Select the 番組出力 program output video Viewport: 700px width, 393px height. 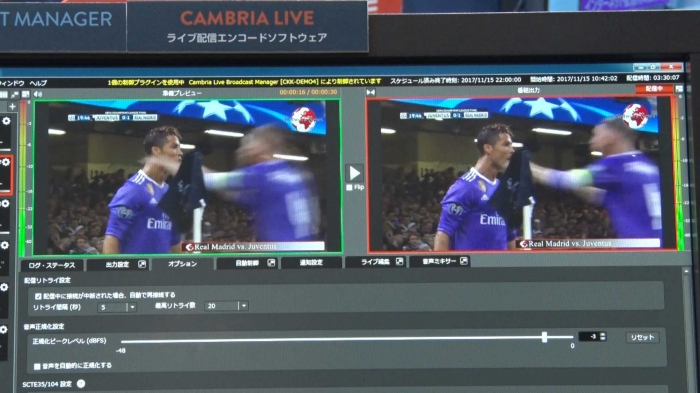point(521,174)
